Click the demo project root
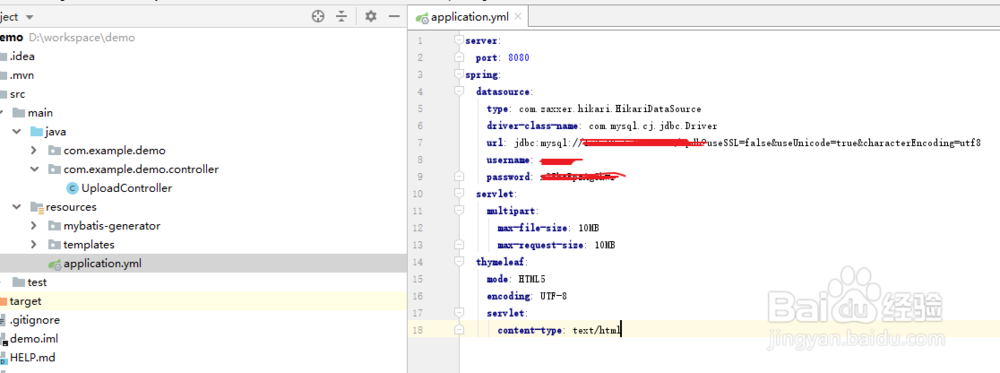The height and width of the screenshot is (373, 1000). (x=11, y=38)
